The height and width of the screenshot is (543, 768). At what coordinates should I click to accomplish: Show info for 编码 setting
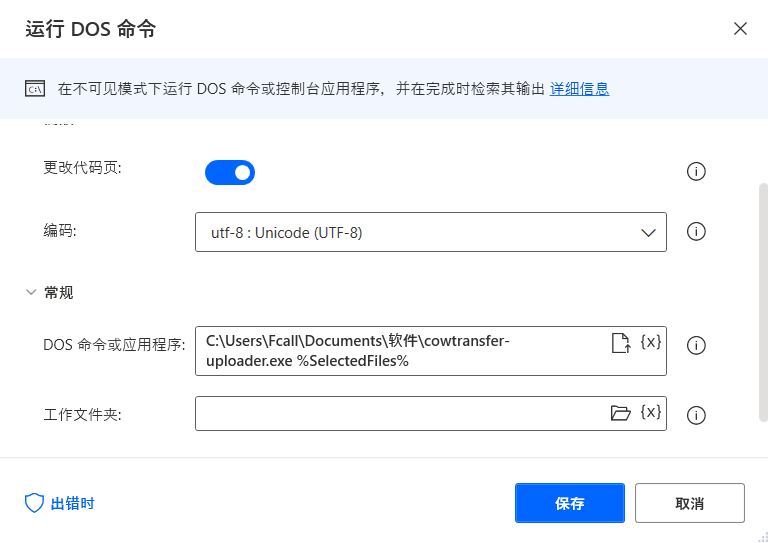[696, 232]
